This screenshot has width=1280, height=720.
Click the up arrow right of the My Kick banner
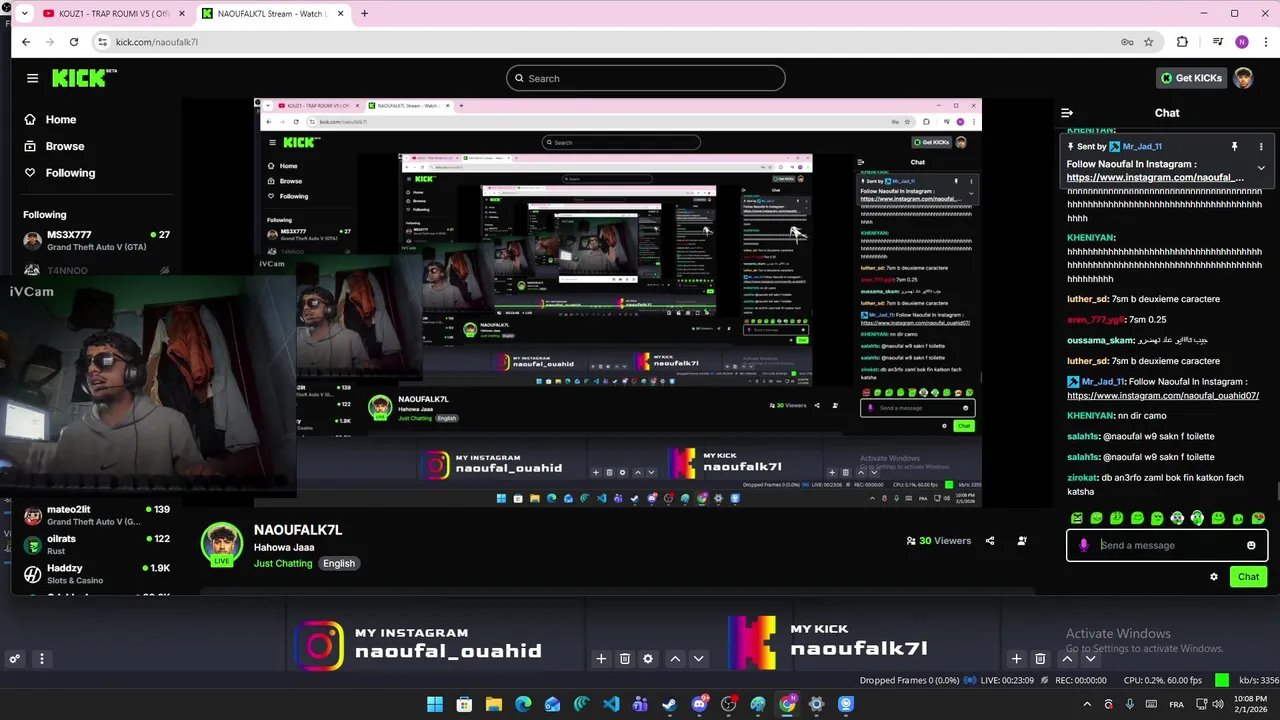click(1067, 658)
